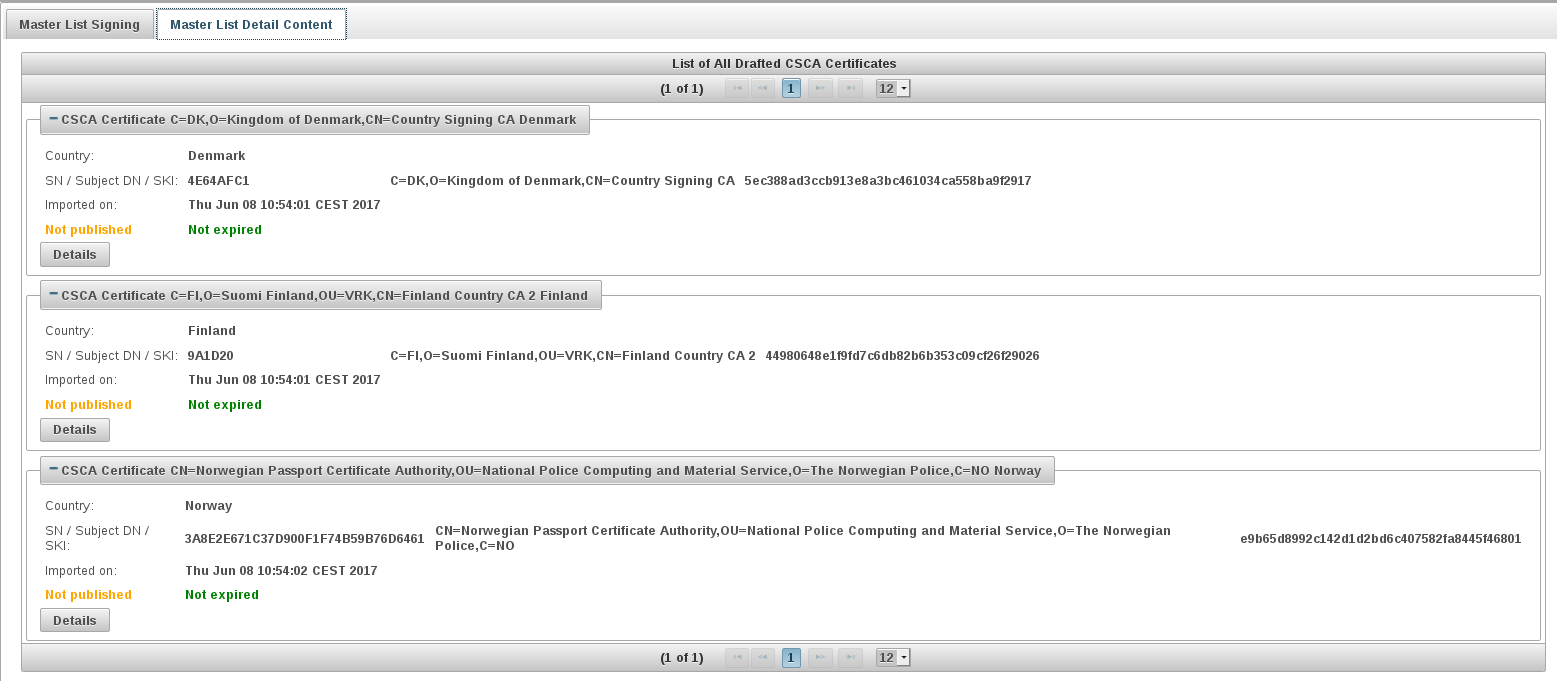The height and width of the screenshot is (681, 1557).
Task: Click next page icon in header paginator
Action: (820, 88)
